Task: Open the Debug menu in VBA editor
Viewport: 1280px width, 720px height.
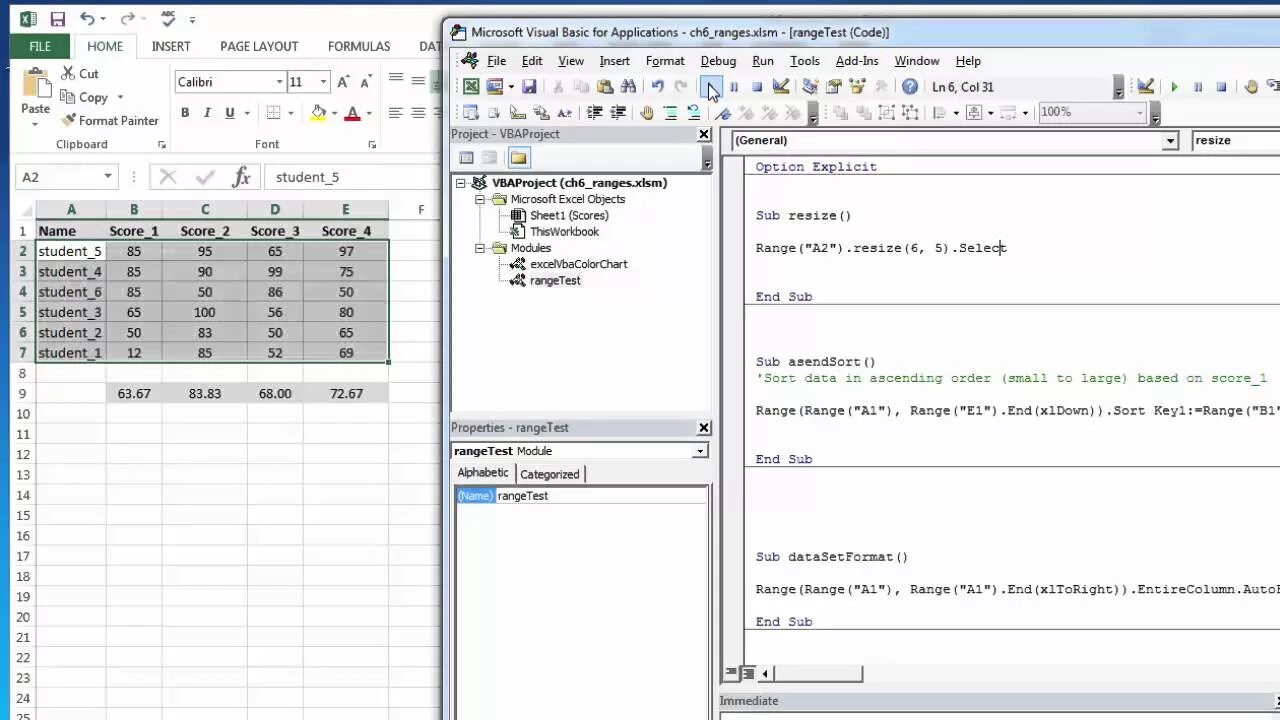Action: coord(718,61)
